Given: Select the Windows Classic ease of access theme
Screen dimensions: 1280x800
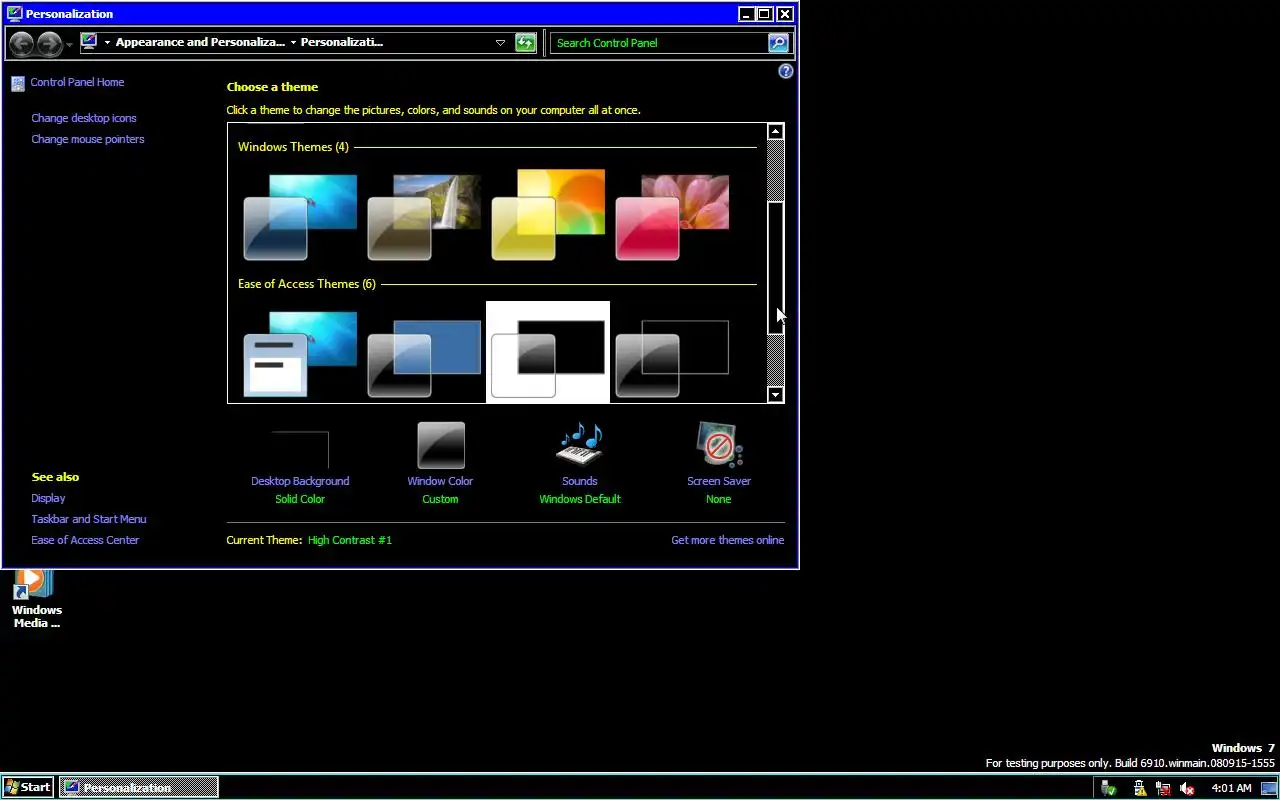Looking at the screenshot, I should coord(300,353).
